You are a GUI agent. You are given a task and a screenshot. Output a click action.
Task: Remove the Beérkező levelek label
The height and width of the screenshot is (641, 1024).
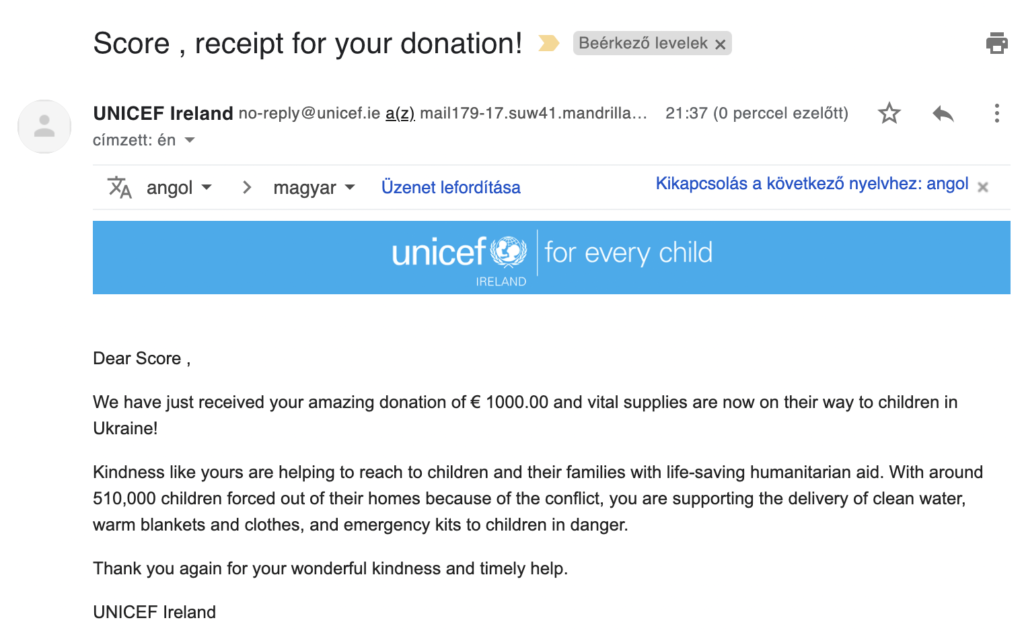(720, 44)
